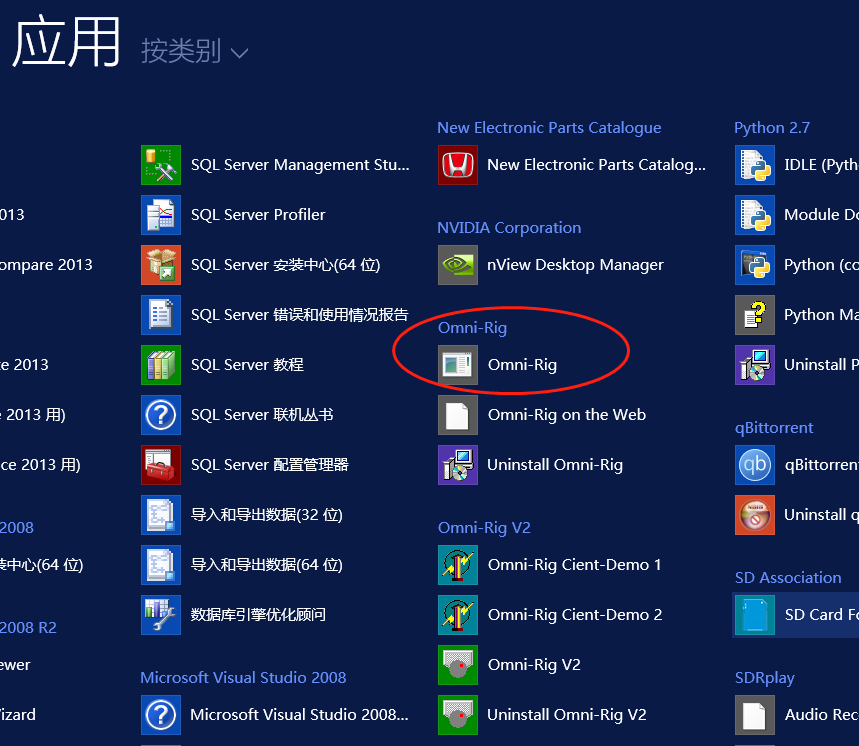Image resolution: width=859 pixels, height=746 pixels.
Task: Click the New Electronic Parts Catalogue group header
Action: [549, 128]
